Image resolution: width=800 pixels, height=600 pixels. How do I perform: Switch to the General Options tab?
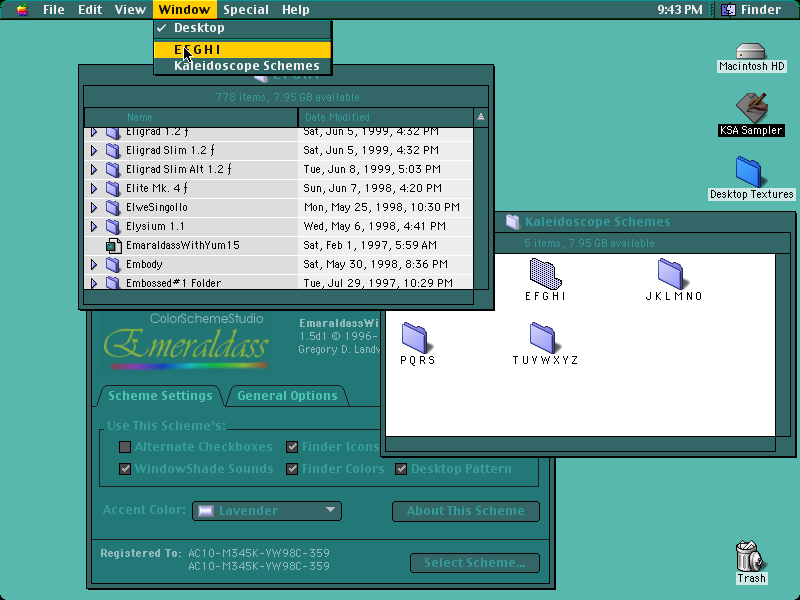287,396
